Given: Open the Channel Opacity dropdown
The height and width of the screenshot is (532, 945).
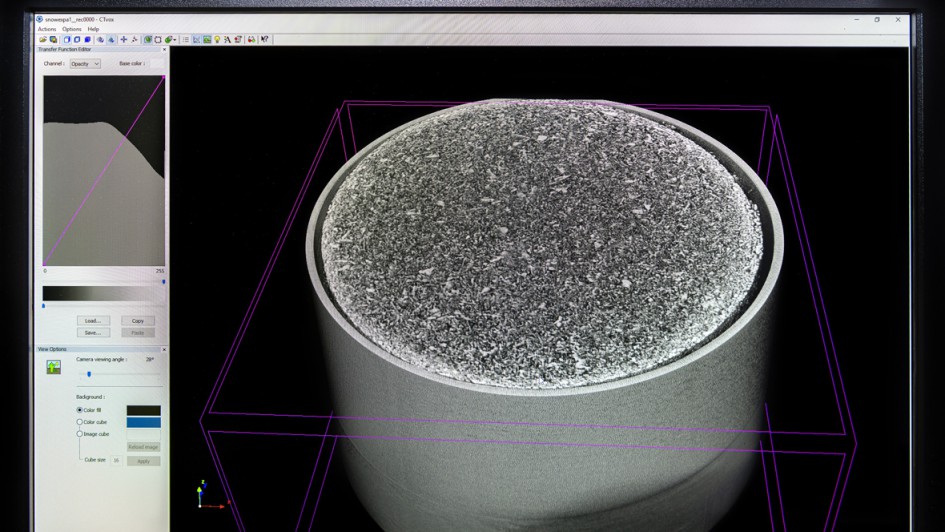Looking at the screenshot, I should pyautogui.click(x=84, y=63).
